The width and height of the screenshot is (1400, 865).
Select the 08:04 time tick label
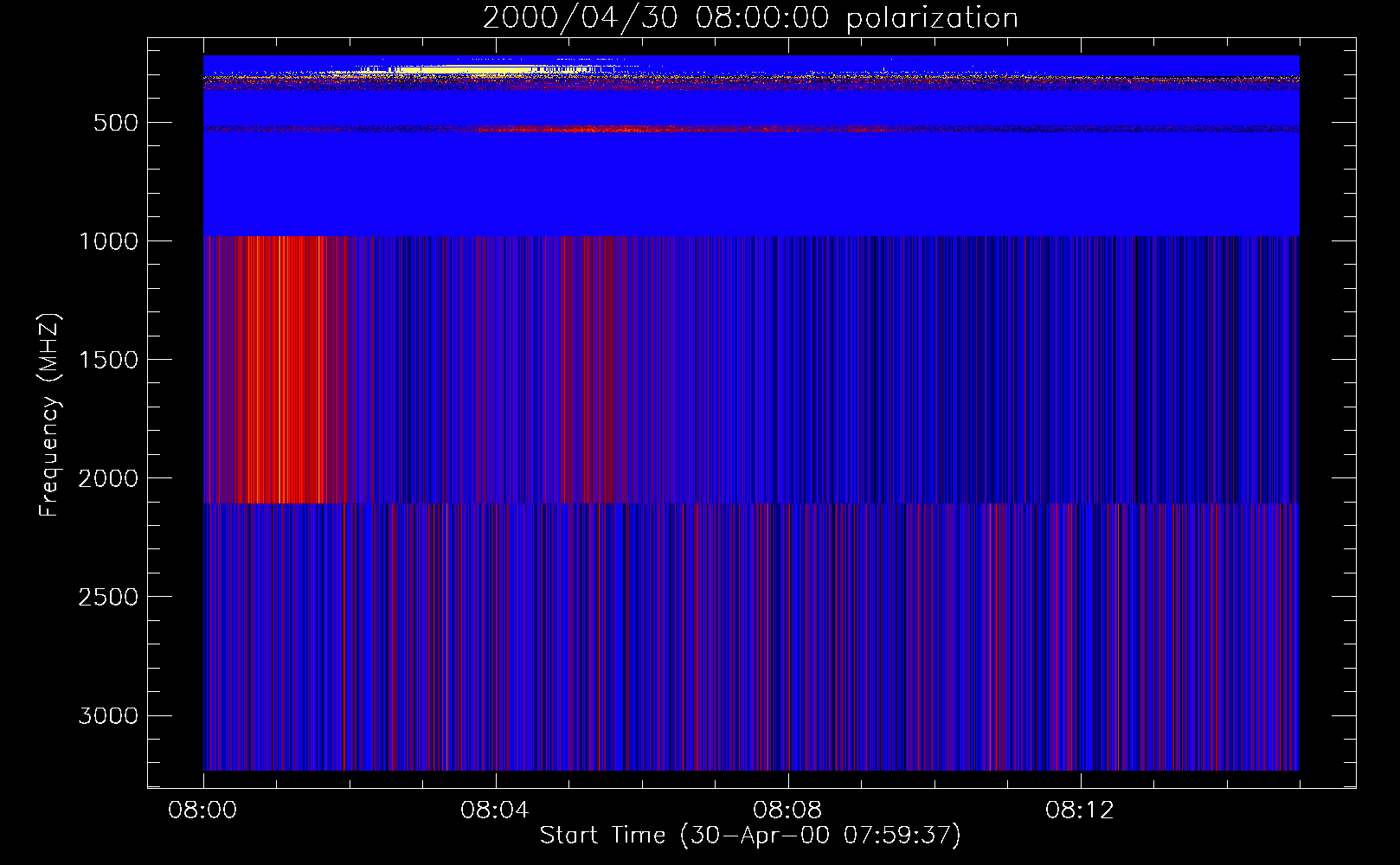coord(495,811)
